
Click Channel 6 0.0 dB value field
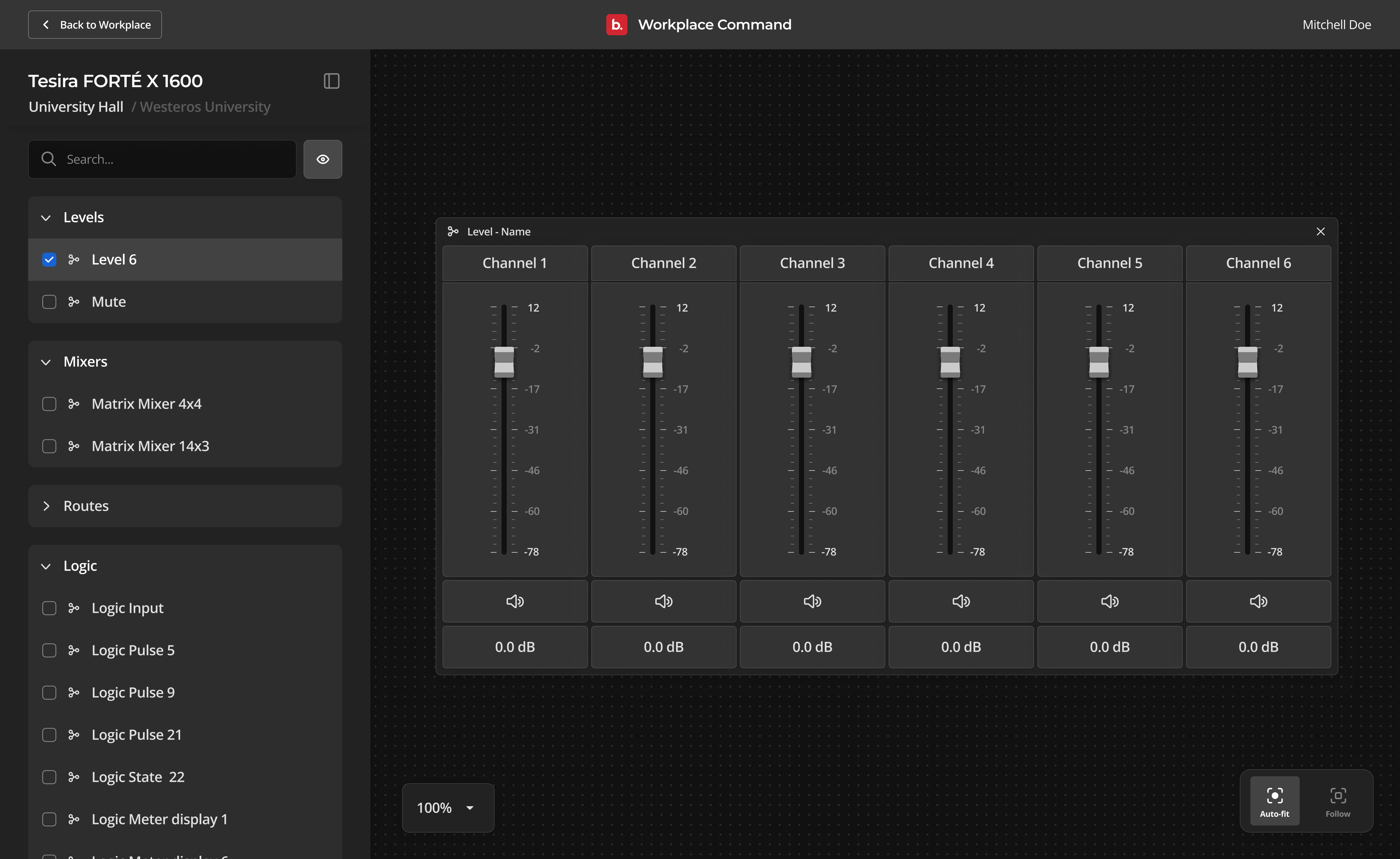[x=1259, y=647]
